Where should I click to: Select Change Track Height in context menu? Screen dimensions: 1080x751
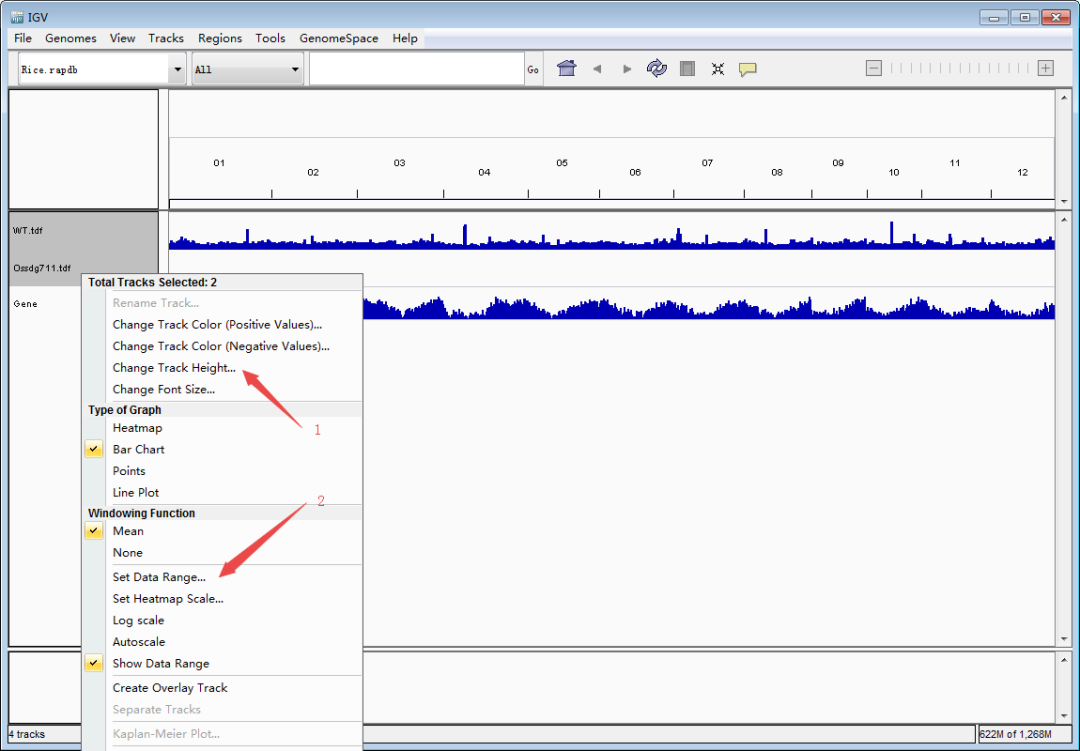coord(173,367)
